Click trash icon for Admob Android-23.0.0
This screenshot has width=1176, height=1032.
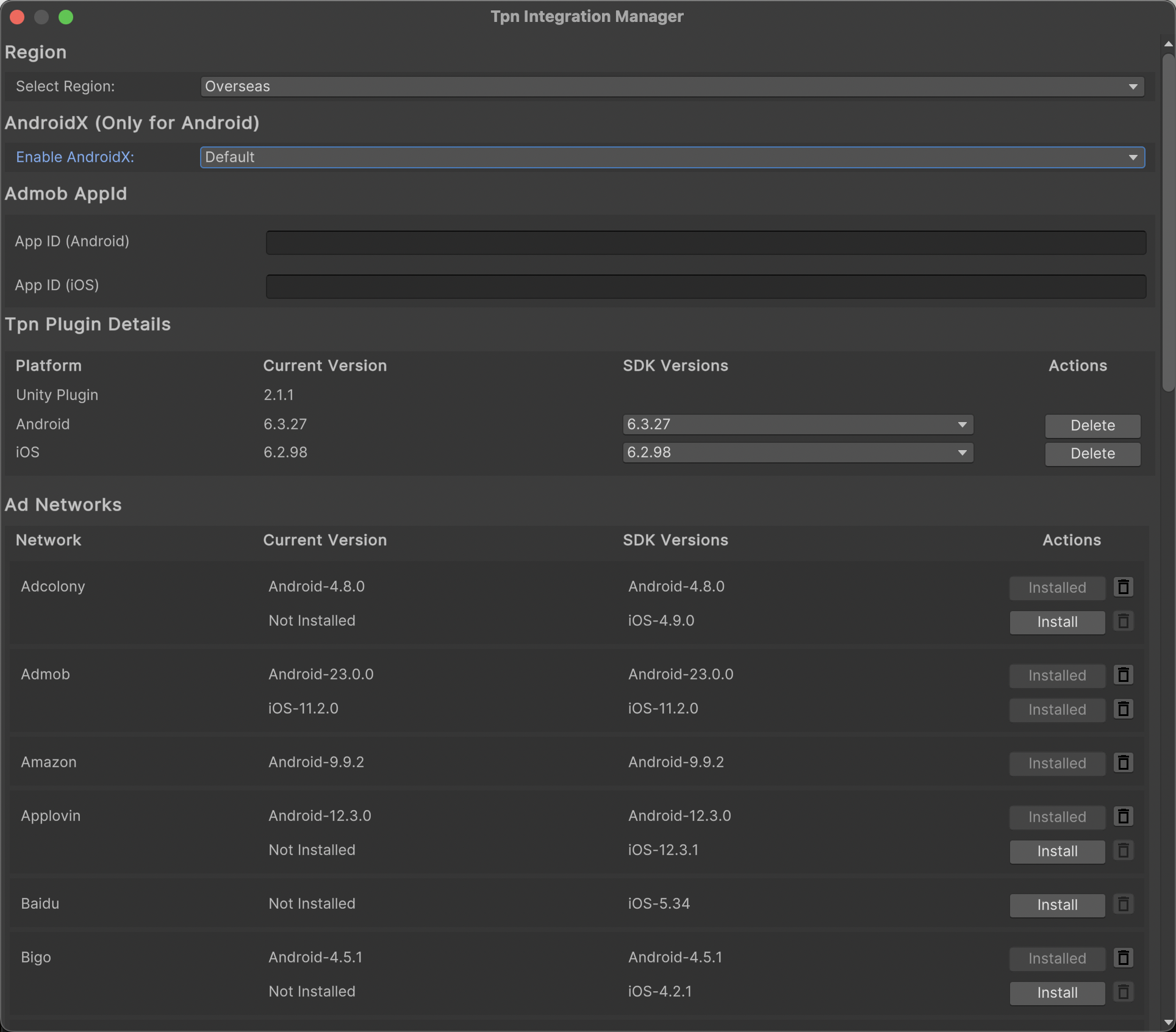coord(1123,675)
